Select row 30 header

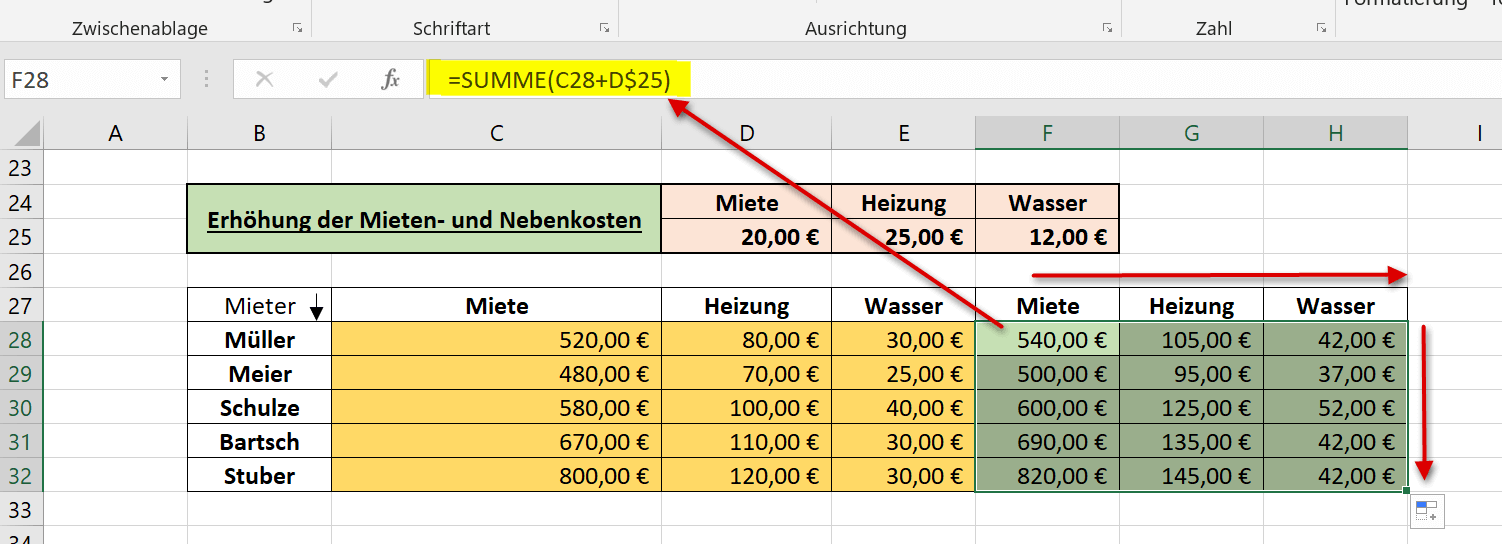point(21,407)
